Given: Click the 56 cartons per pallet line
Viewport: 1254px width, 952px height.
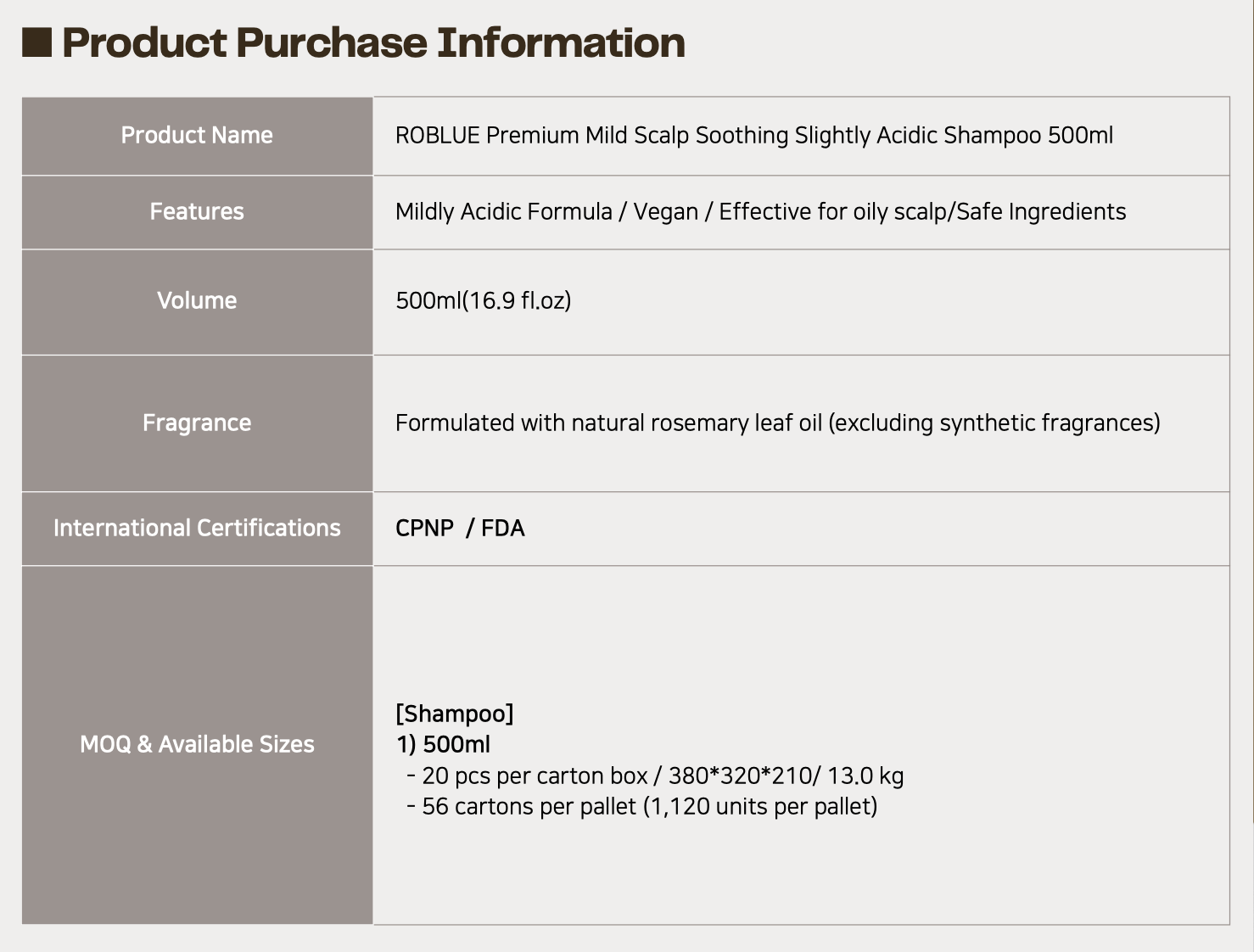Looking at the screenshot, I should (641, 807).
